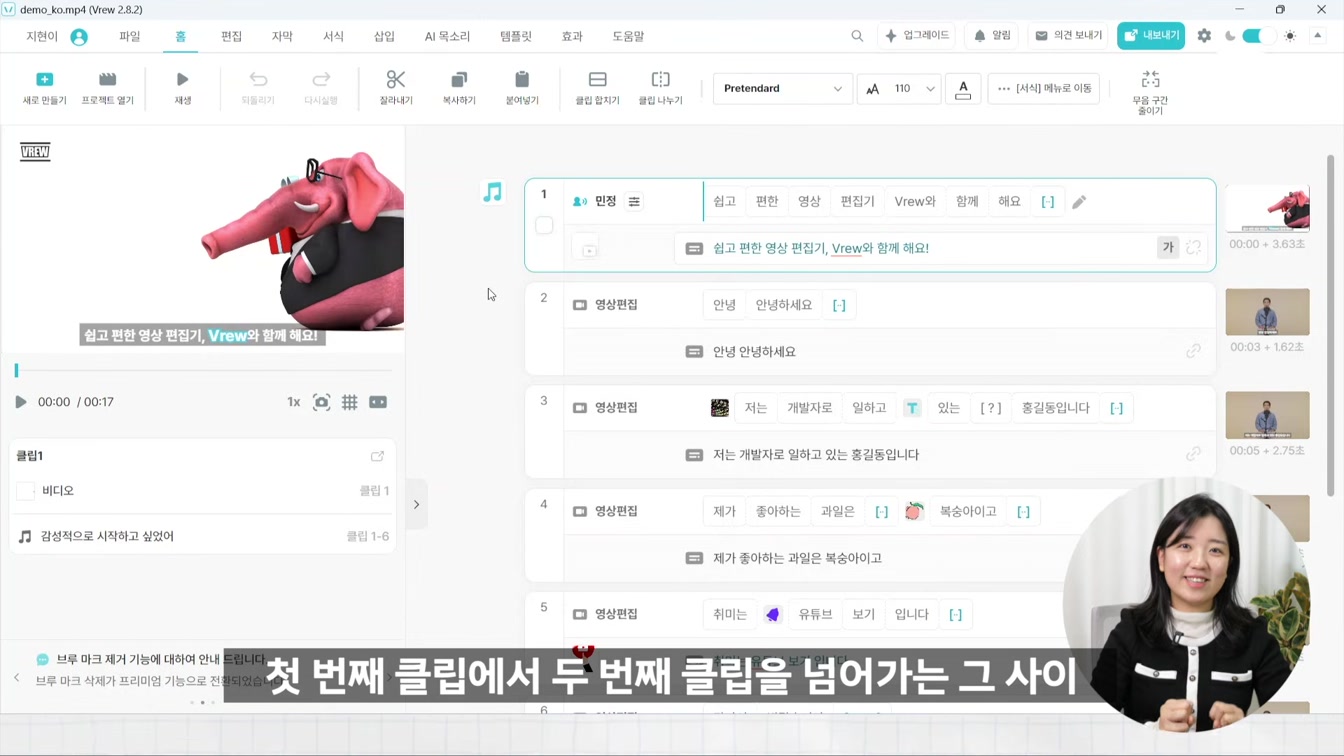Collapse the left panel with arrow expander
Viewport: 1344px width, 756px height.
pyautogui.click(x=416, y=505)
